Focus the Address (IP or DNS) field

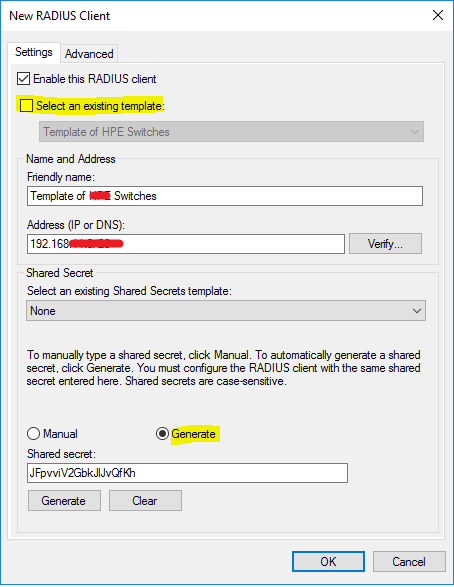[x=186, y=244]
